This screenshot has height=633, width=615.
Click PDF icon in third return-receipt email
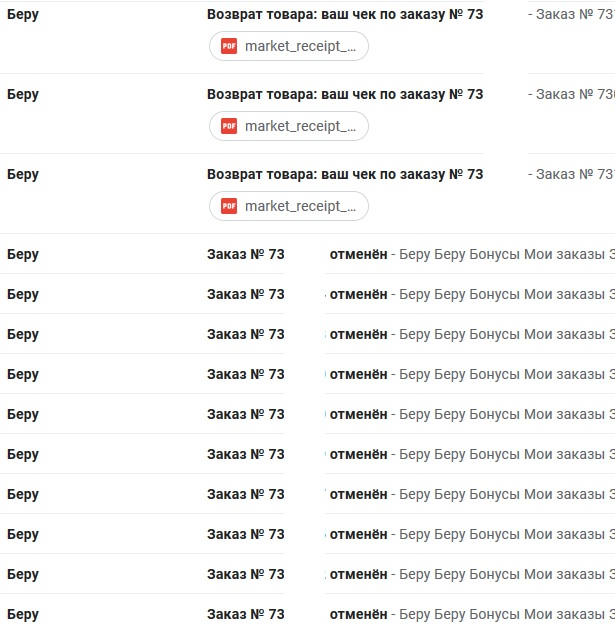point(229,206)
